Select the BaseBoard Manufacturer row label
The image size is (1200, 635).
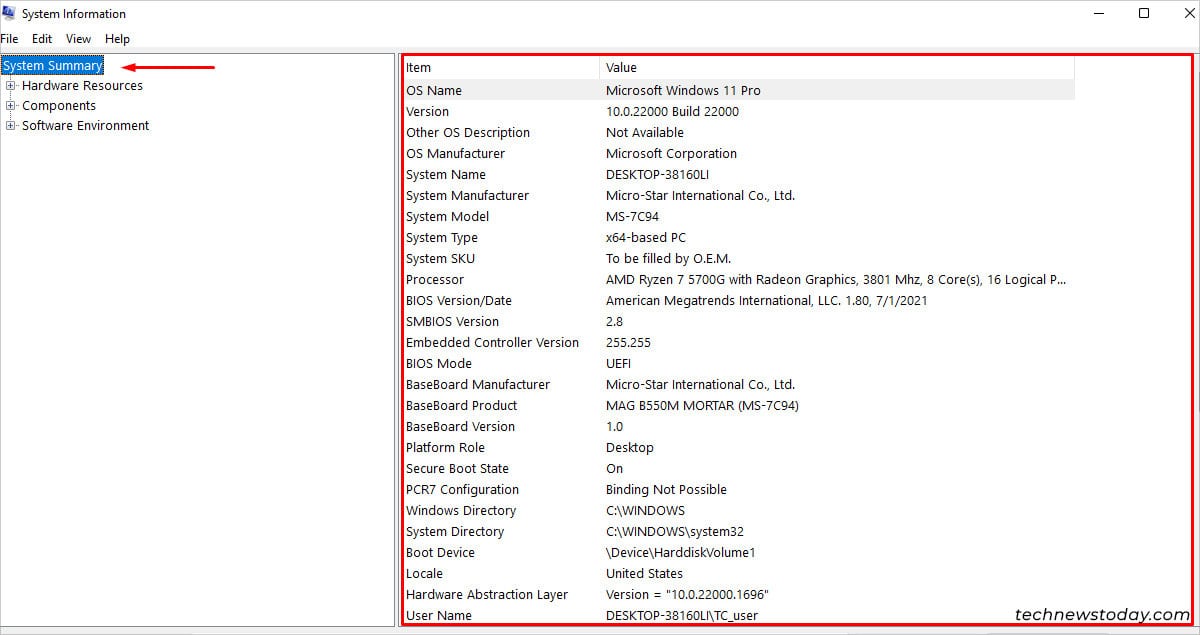tap(478, 384)
